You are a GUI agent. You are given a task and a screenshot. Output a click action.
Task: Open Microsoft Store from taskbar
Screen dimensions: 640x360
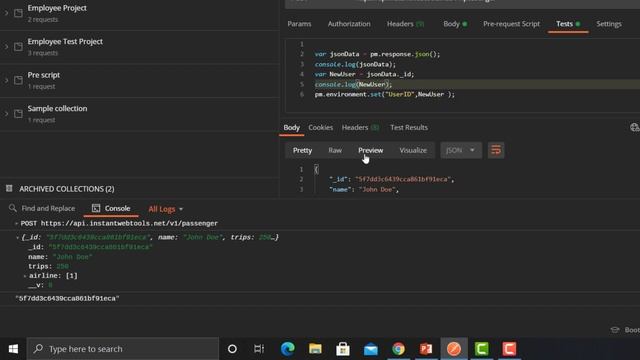point(343,349)
